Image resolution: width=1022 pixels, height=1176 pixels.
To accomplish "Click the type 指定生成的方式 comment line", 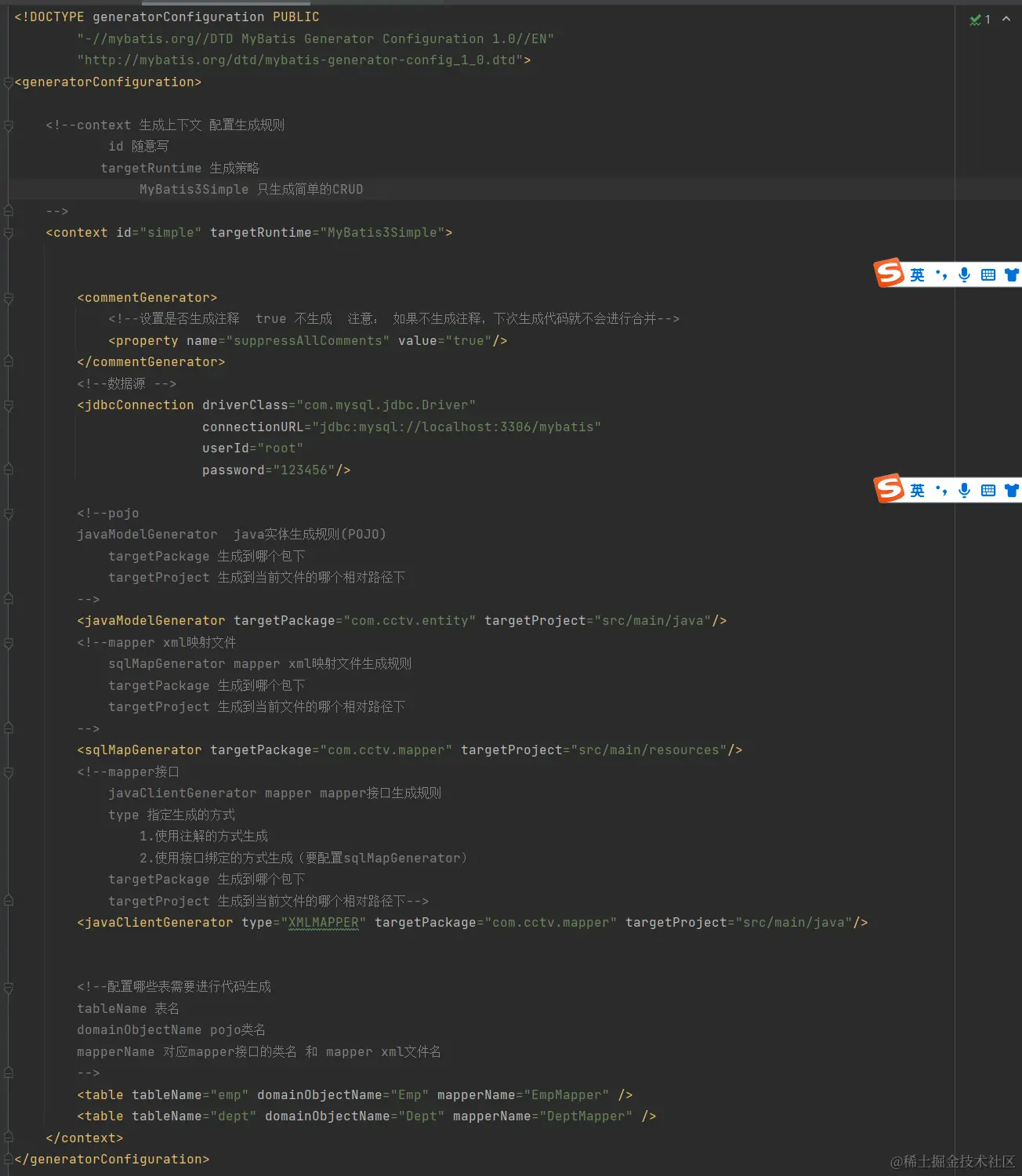I will click(172, 815).
